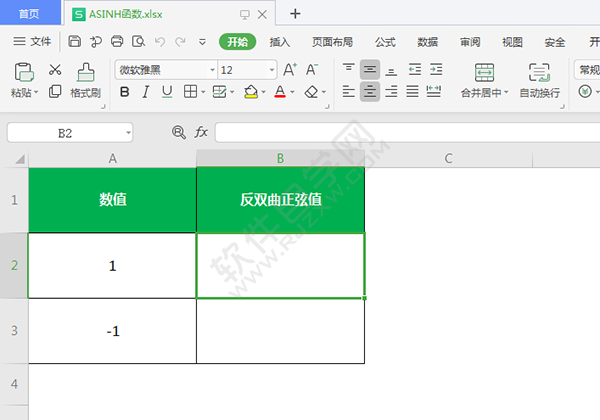Viewport: 600px width, 420px height.
Task: Click the Merge and Center icon
Action: 484,72
